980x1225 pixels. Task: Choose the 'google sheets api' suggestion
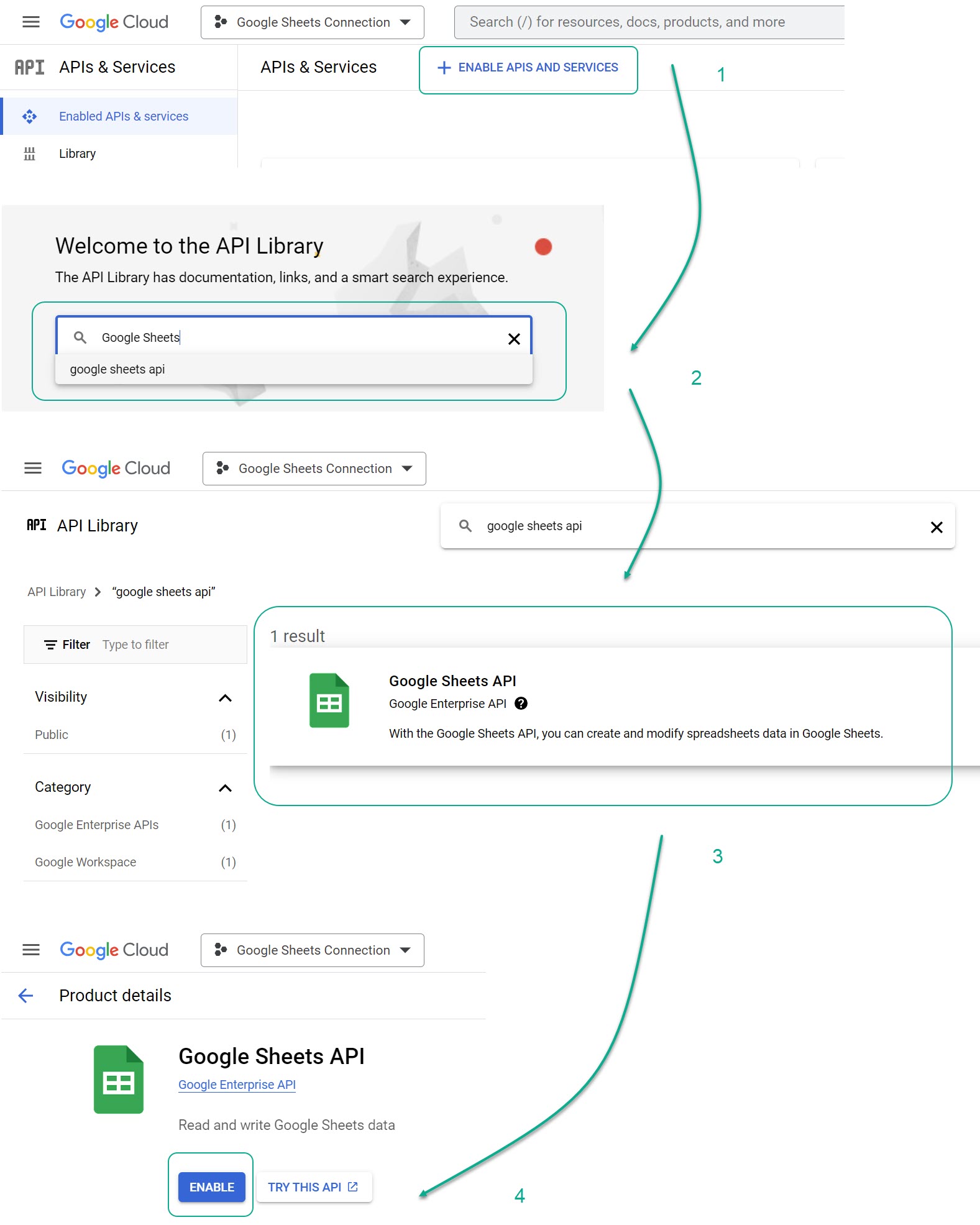(294, 369)
